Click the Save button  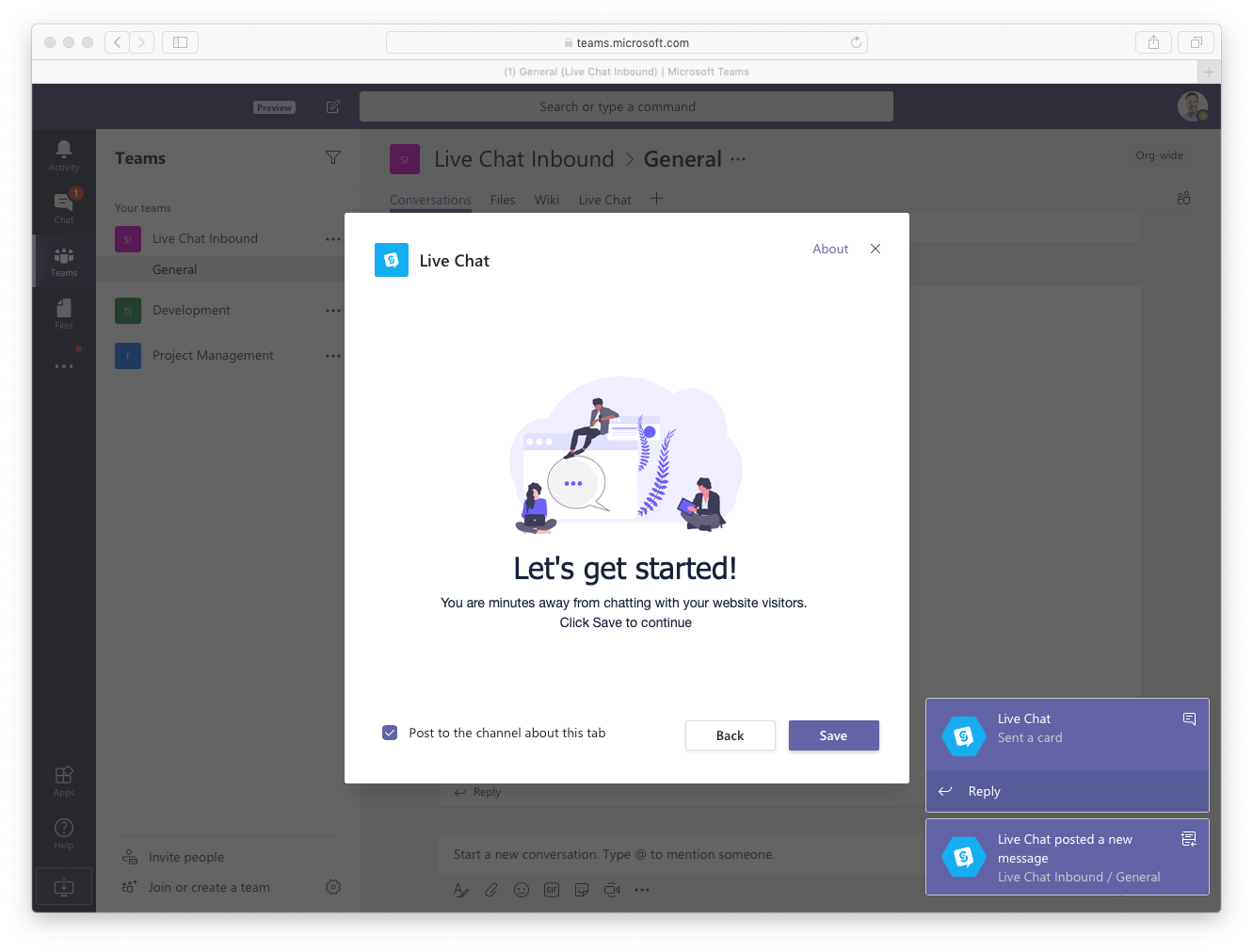pos(834,735)
